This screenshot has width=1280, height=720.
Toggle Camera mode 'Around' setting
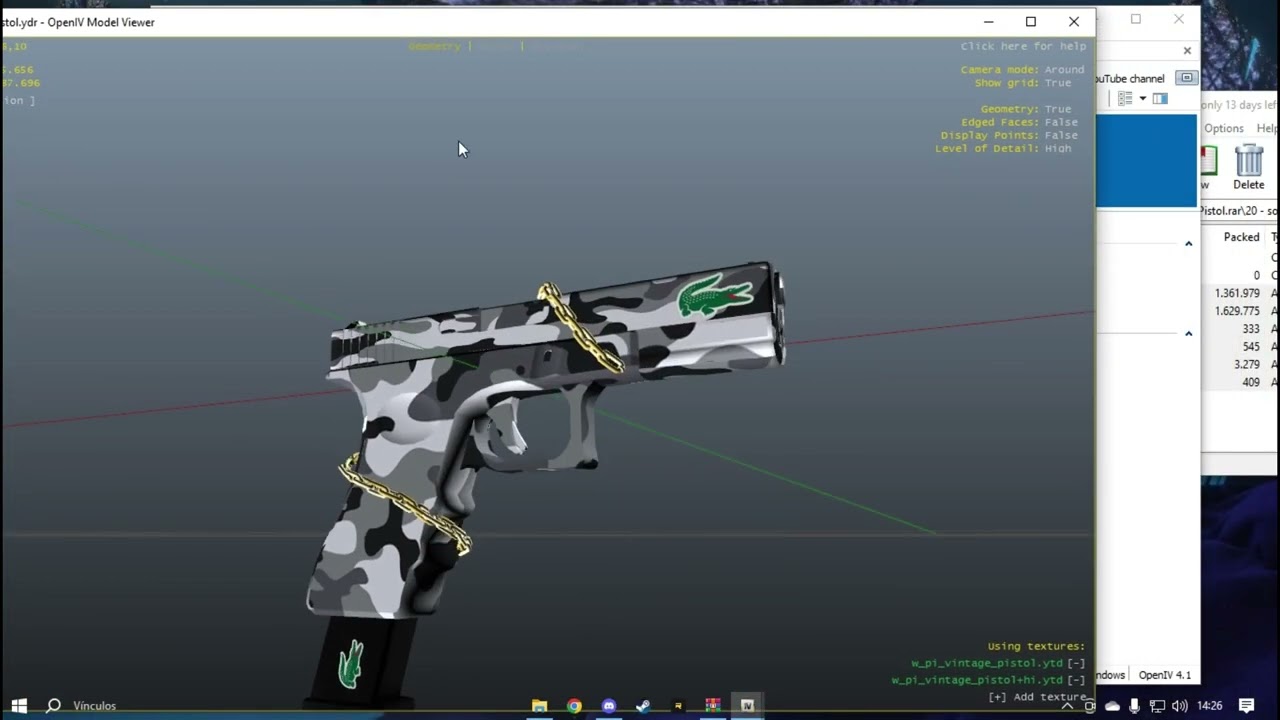pos(1064,70)
